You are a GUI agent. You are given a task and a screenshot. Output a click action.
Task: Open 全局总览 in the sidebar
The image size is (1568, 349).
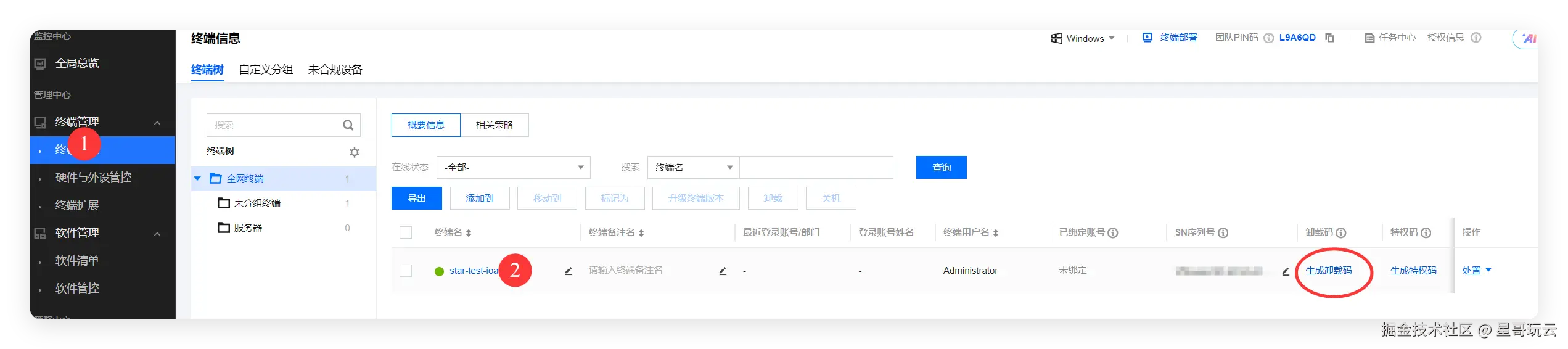pos(76,63)
